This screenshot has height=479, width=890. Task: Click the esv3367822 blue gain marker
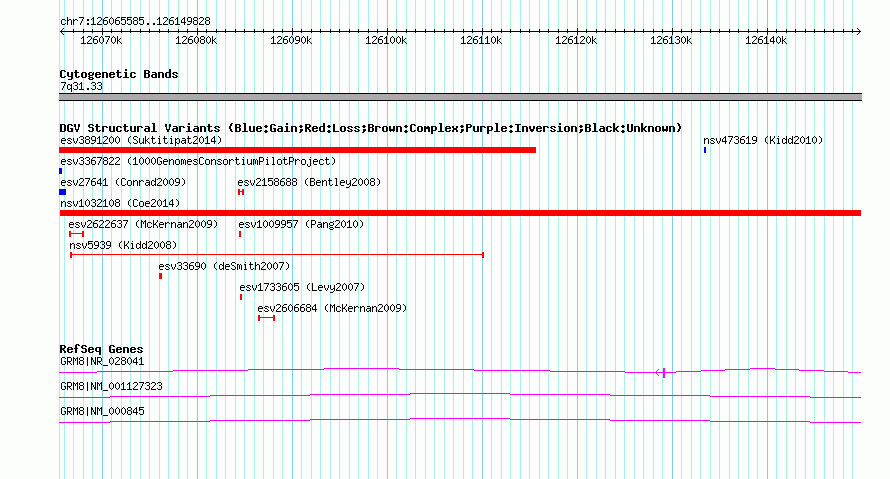[x=61, y=171]
